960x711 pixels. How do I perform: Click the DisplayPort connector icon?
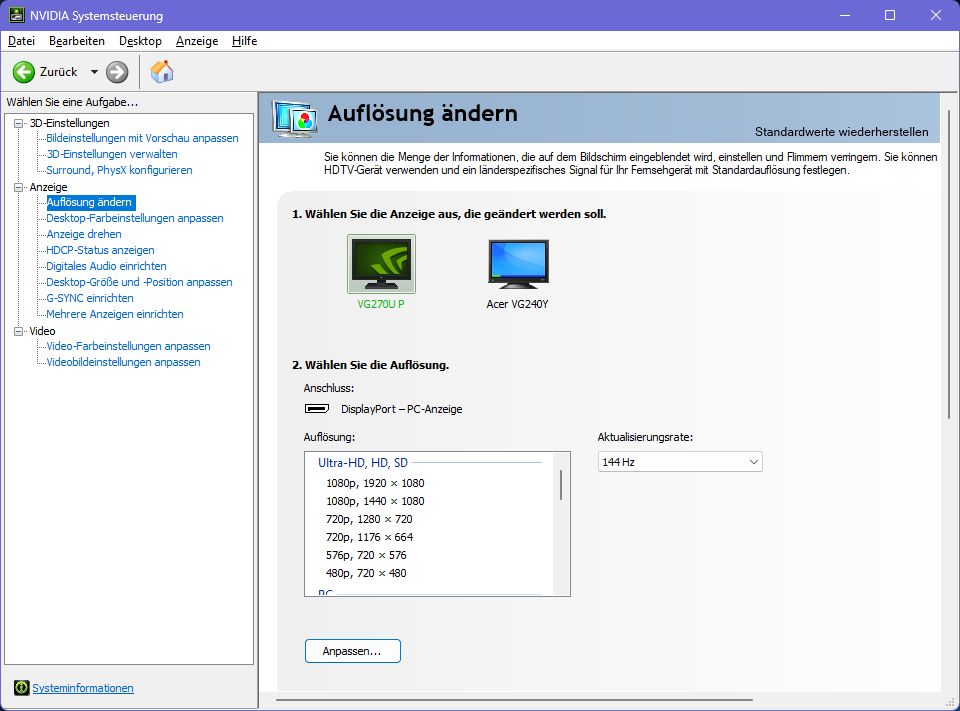pyautogui.click(x=317, y=408)
